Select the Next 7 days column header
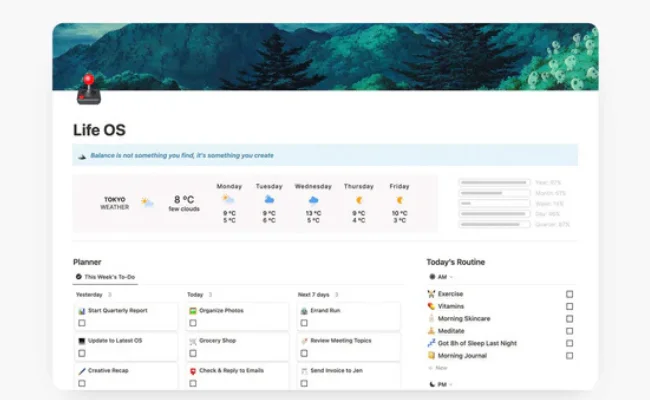Screen dimensions: 650x400 (x=313, y=295)
